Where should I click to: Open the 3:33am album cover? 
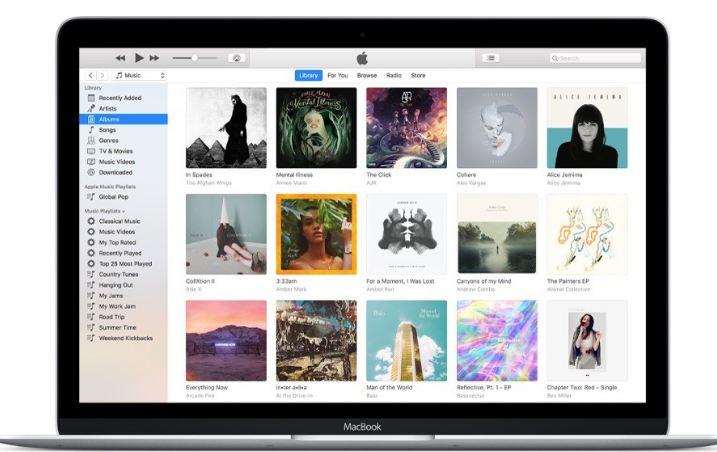[x=316, y=234]
